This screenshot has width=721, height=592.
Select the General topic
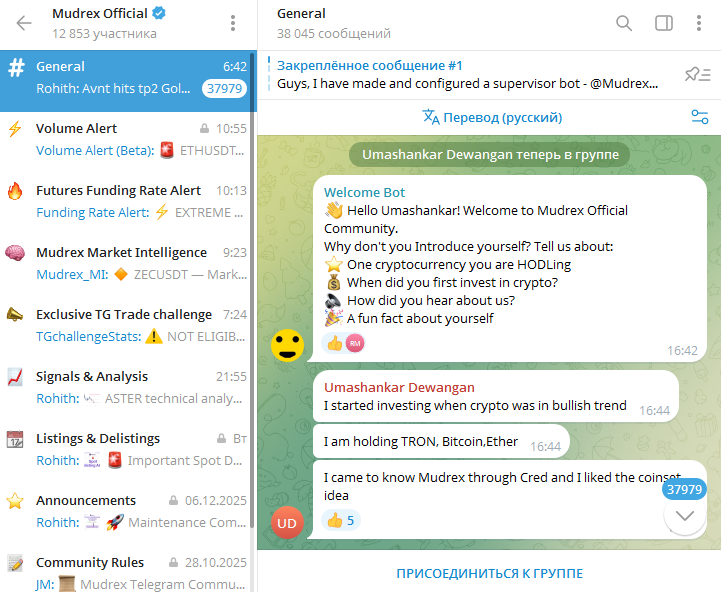click(x=125, y=80)
